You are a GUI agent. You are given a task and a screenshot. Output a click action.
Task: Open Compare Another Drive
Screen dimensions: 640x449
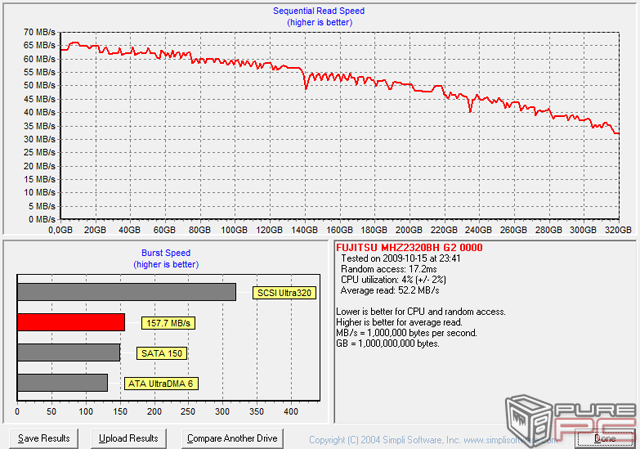[232, 438]
